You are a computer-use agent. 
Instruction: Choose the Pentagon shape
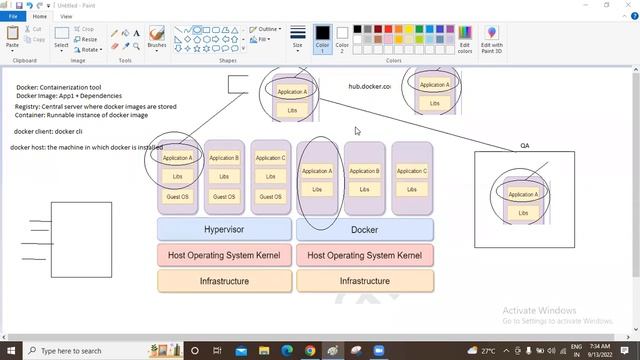197,40
